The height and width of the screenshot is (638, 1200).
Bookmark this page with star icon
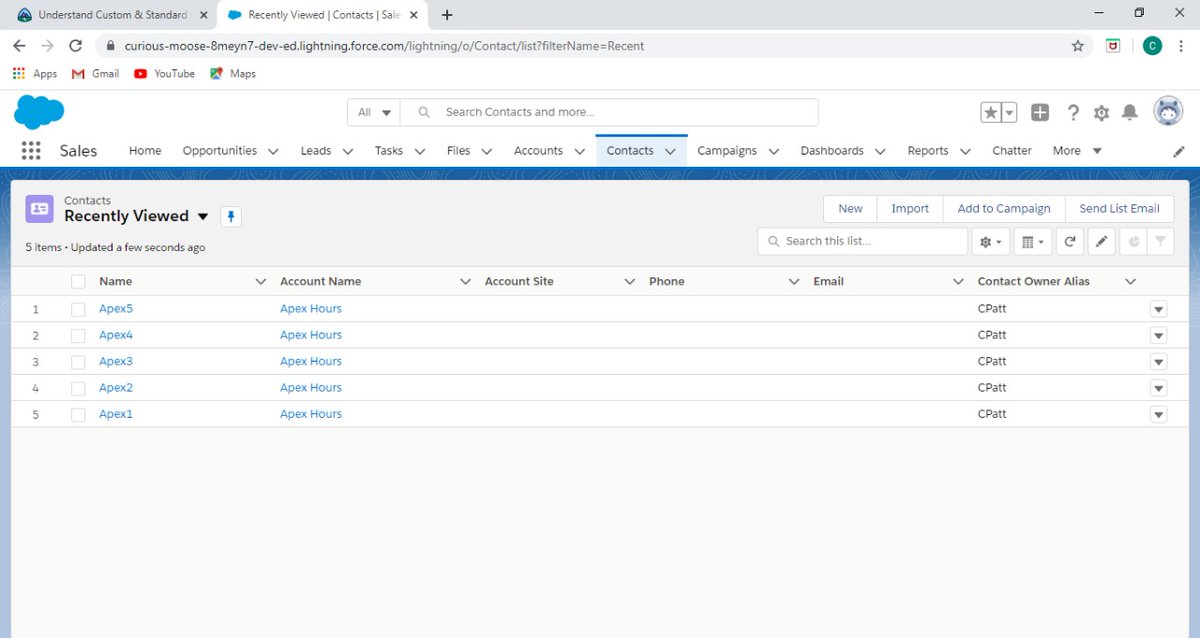pyautogui.click(x=1077, y=46)
